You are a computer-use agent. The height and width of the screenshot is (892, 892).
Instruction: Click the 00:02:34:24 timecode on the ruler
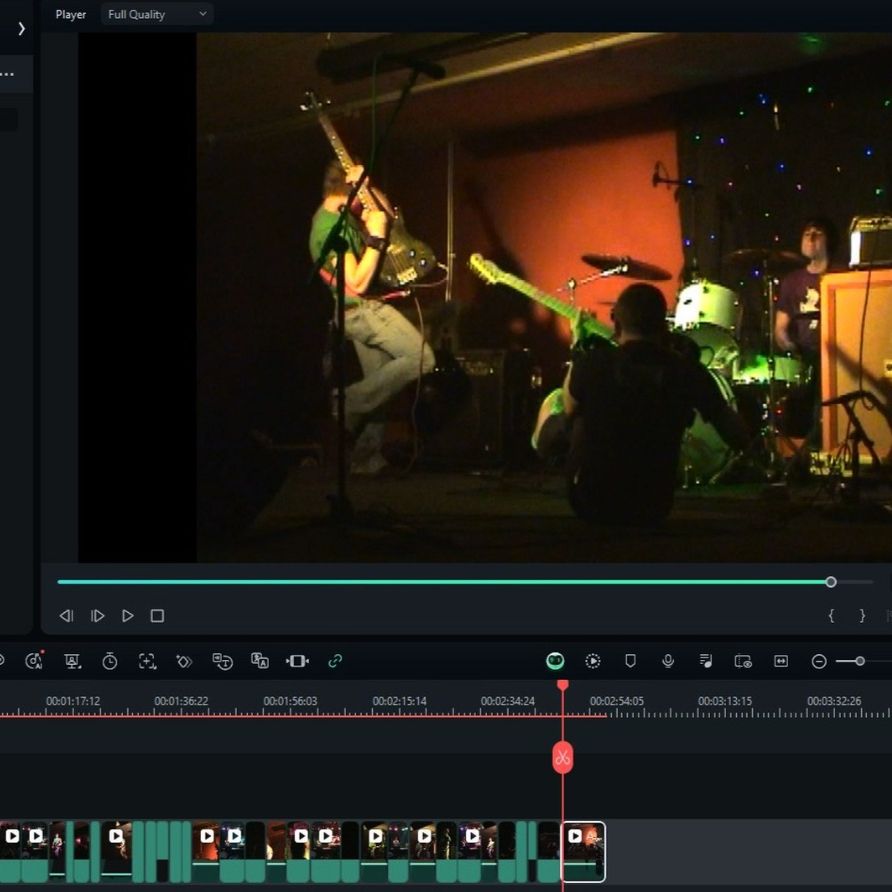(x=508, y=701)
